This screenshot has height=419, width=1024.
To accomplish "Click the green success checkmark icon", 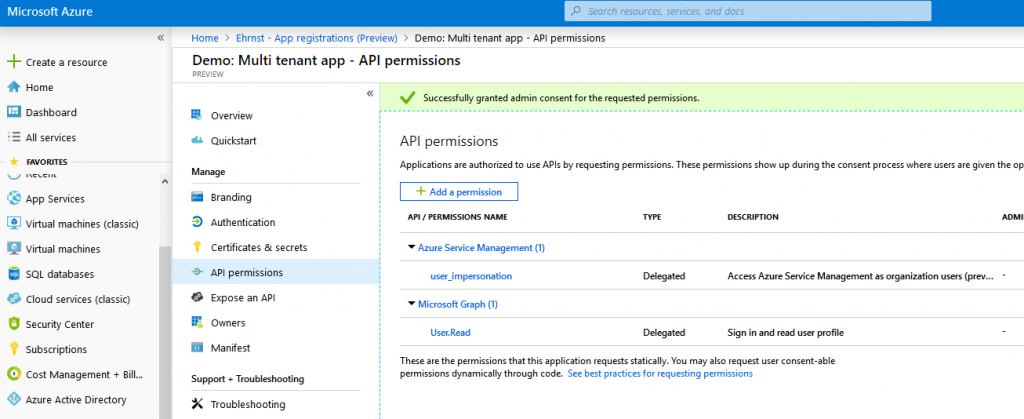I will (x=408, y=98).
